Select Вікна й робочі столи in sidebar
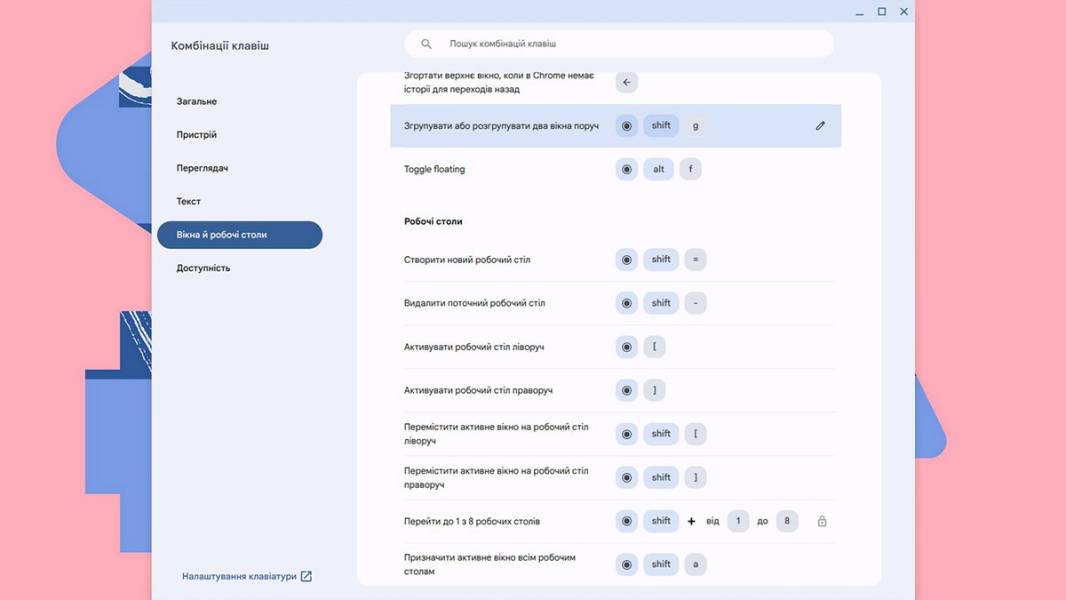This screenshot has height=600, width=1066. pos(239,234)
